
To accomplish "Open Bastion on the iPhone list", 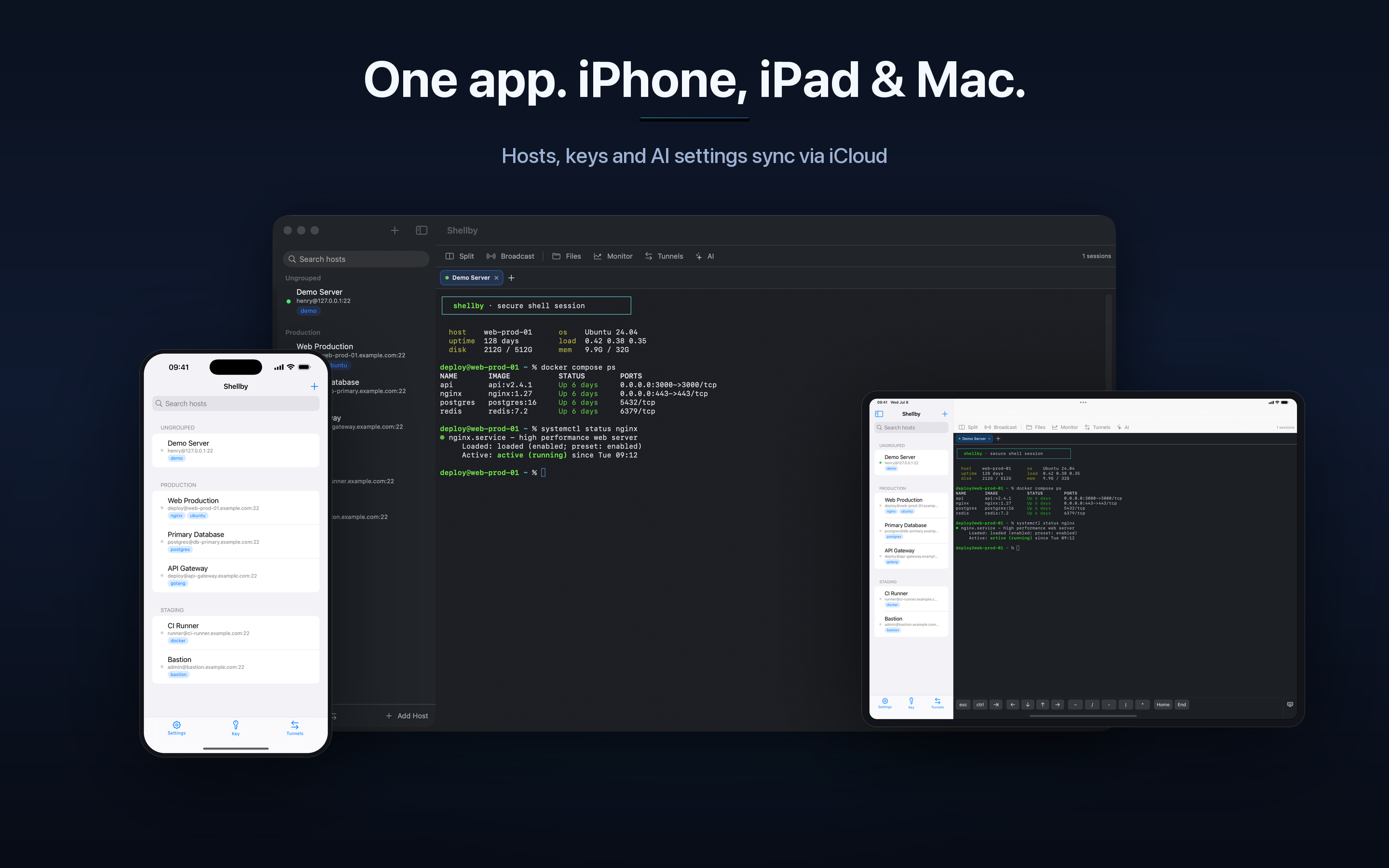I will (x=235, y=666).
